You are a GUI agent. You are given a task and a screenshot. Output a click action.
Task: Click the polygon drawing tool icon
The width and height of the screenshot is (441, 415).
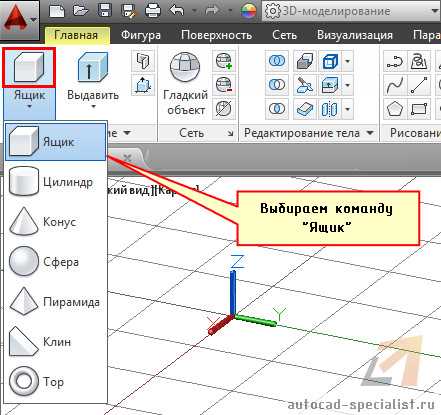[395, 109]
